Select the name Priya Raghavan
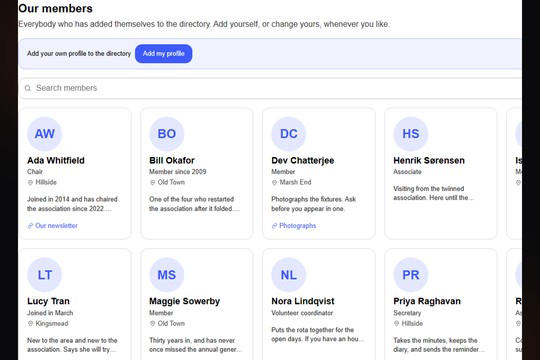Image resolution: width=540 pixels, height=360 pixels. point(427,301)
